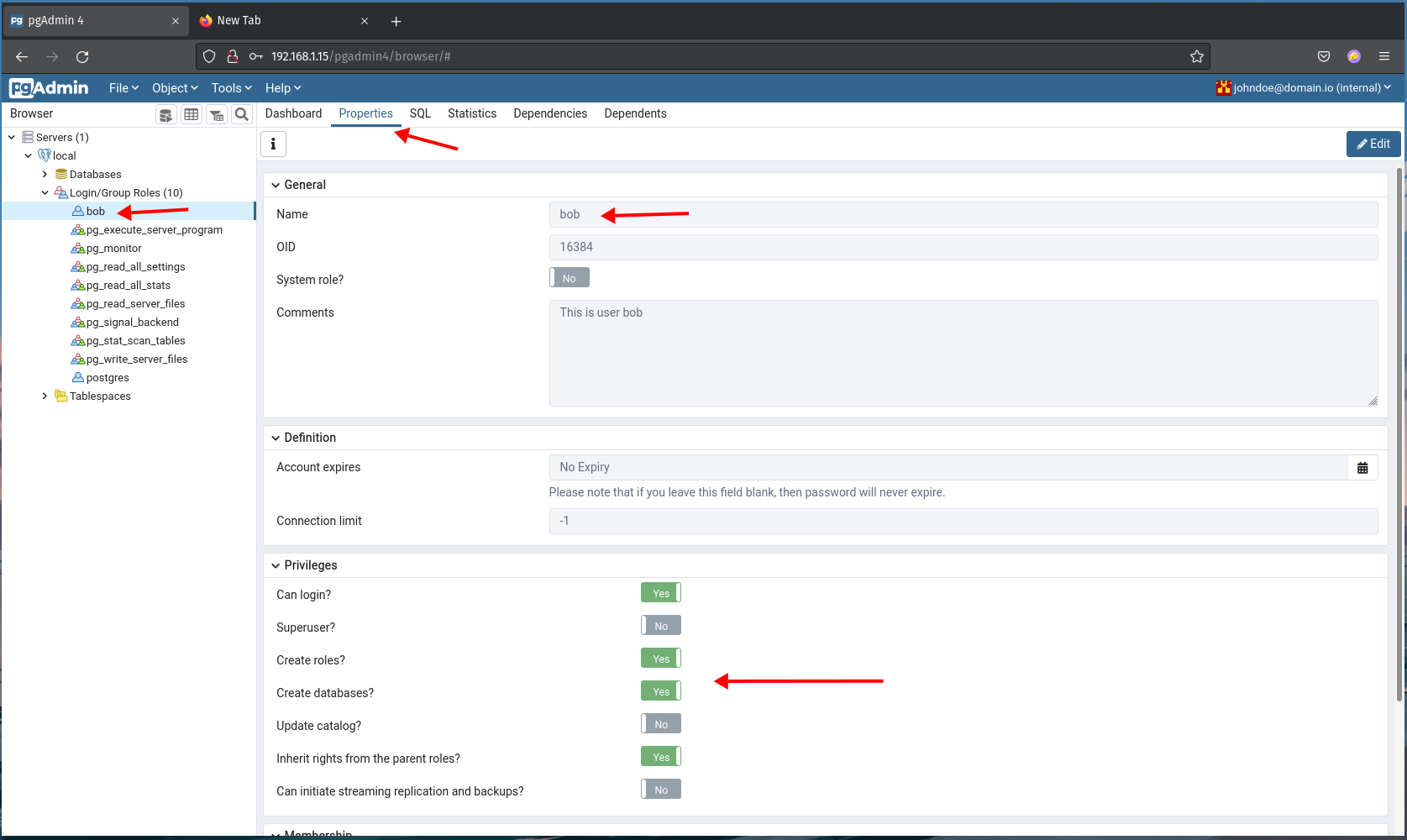Select pg_signal_backend role in tree
The image size is (1407, 840).
tap(133, 323)
